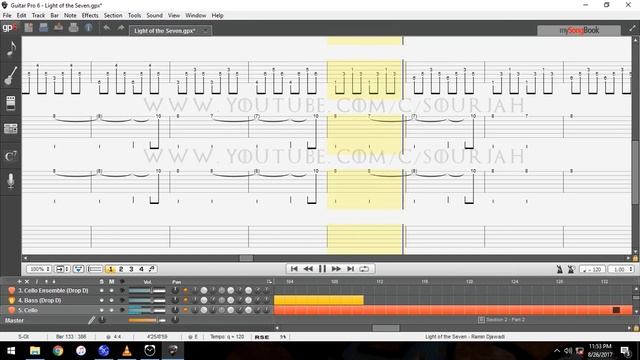Toggle loop playback button
Screen dimensions: 640x360
tap(364, 269)
